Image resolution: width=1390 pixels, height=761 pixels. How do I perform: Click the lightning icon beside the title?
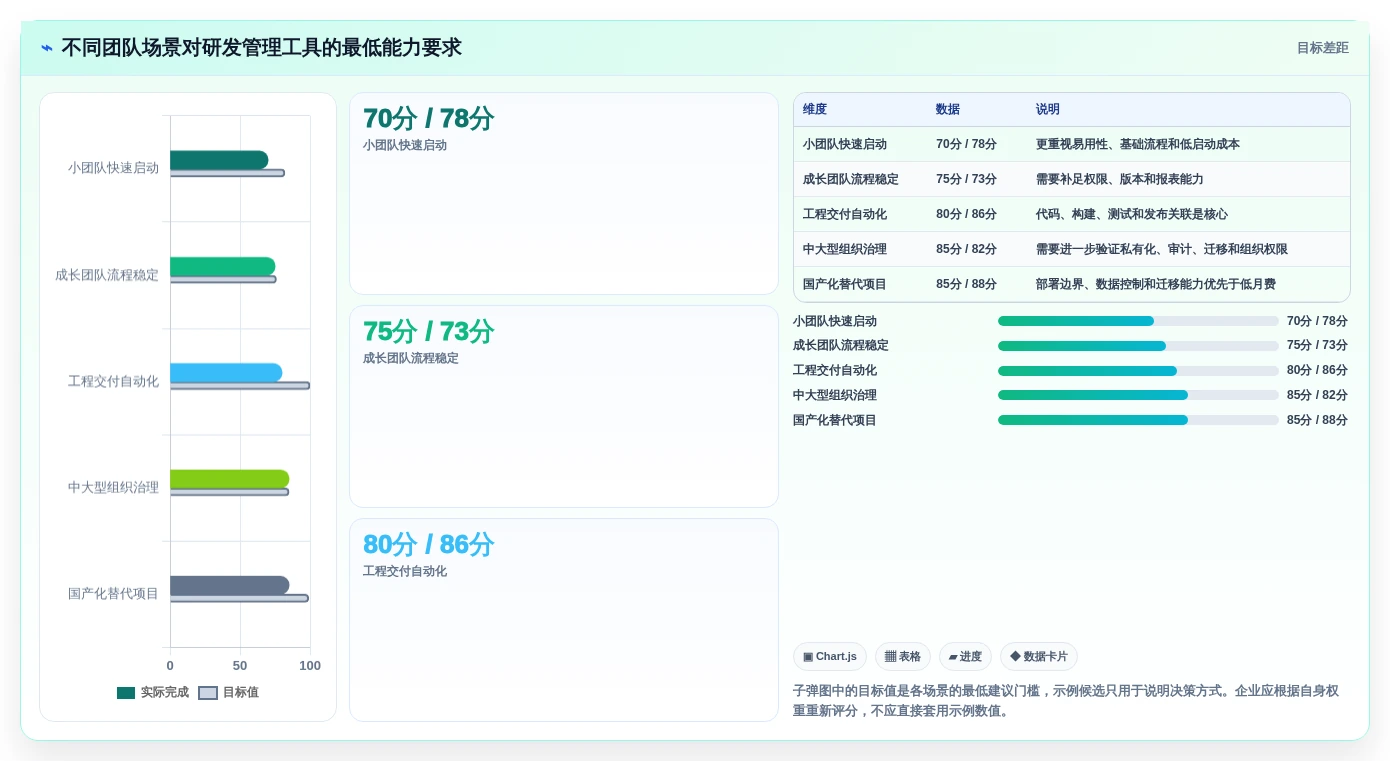tap(47, 48)
